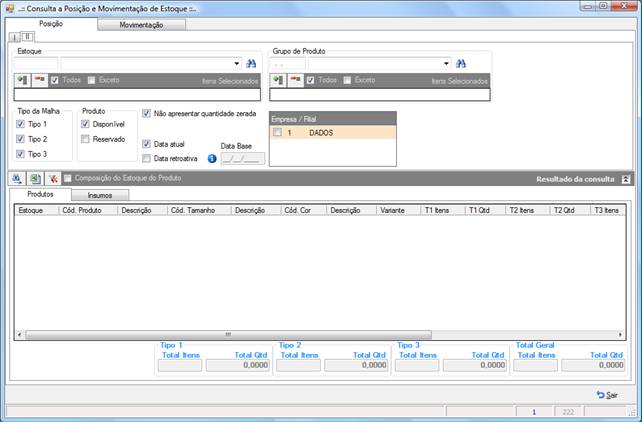Click the T1 Itens column header

tap(443, 210)
